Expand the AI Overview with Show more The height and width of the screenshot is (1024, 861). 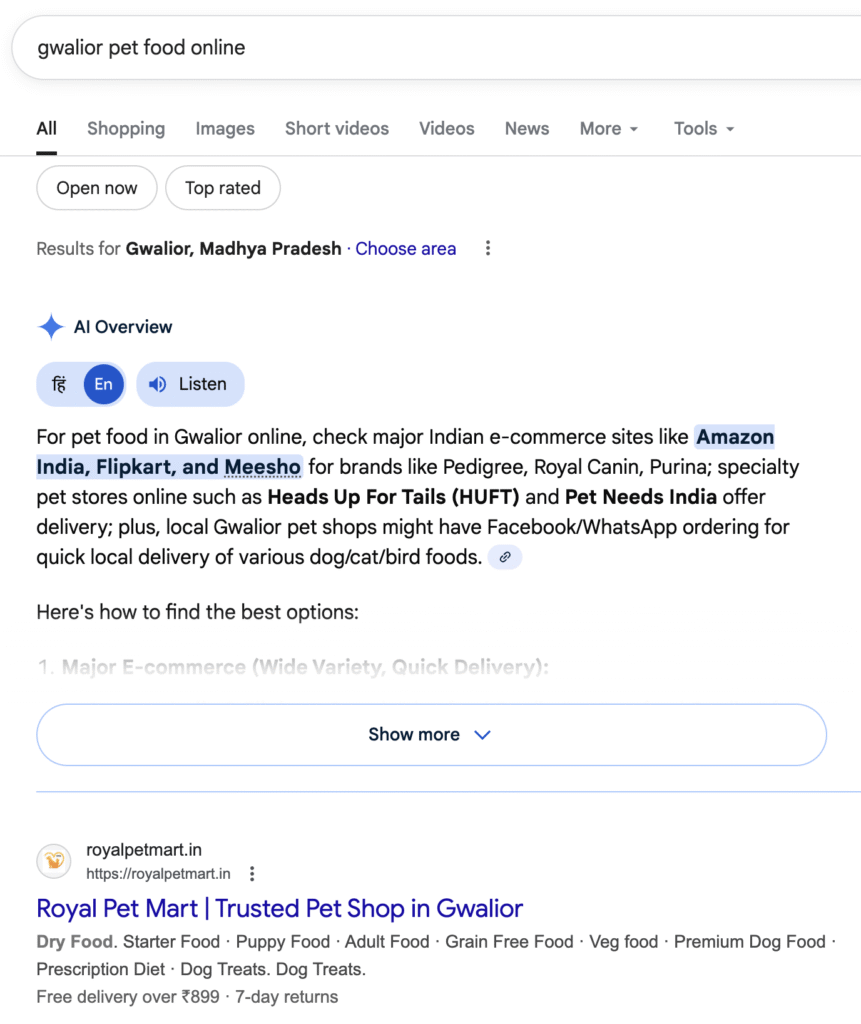[431, 735]
